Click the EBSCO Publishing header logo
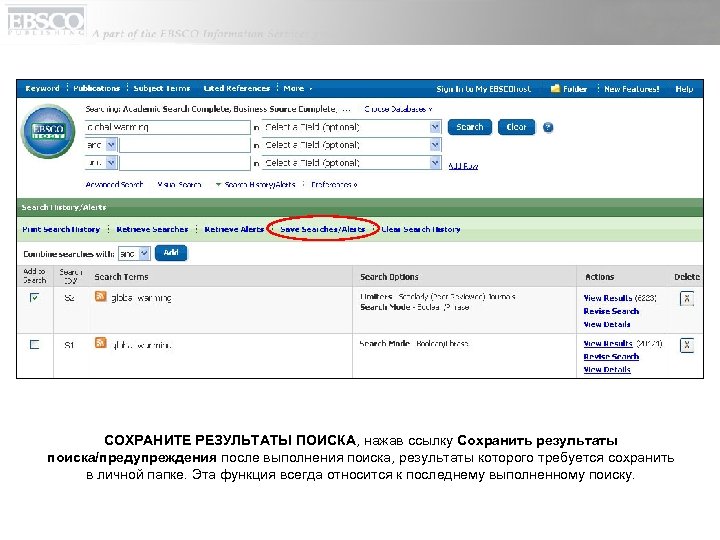The width and height of the screenshot is (720, 540). click(x=46, y=22)
